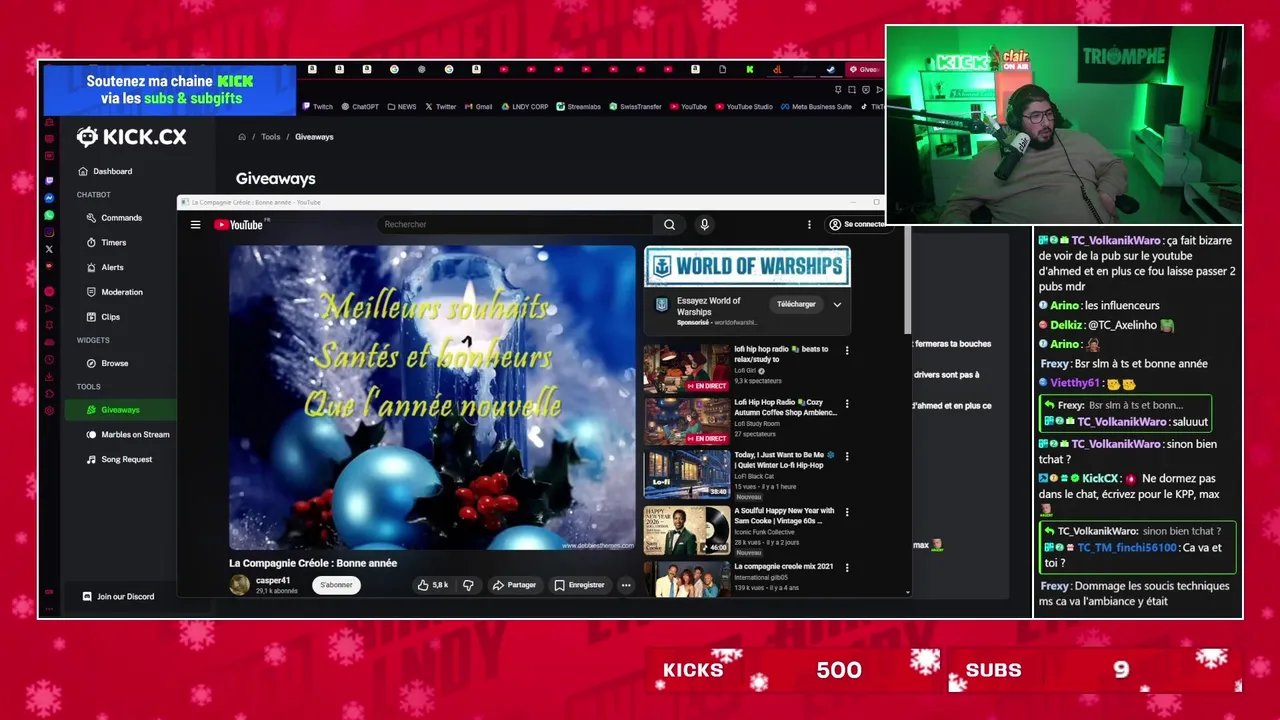Screen dimensions: 1280x720
Task: Open Twitch bookmark in bookmarks bar
Action: (318, 107)
